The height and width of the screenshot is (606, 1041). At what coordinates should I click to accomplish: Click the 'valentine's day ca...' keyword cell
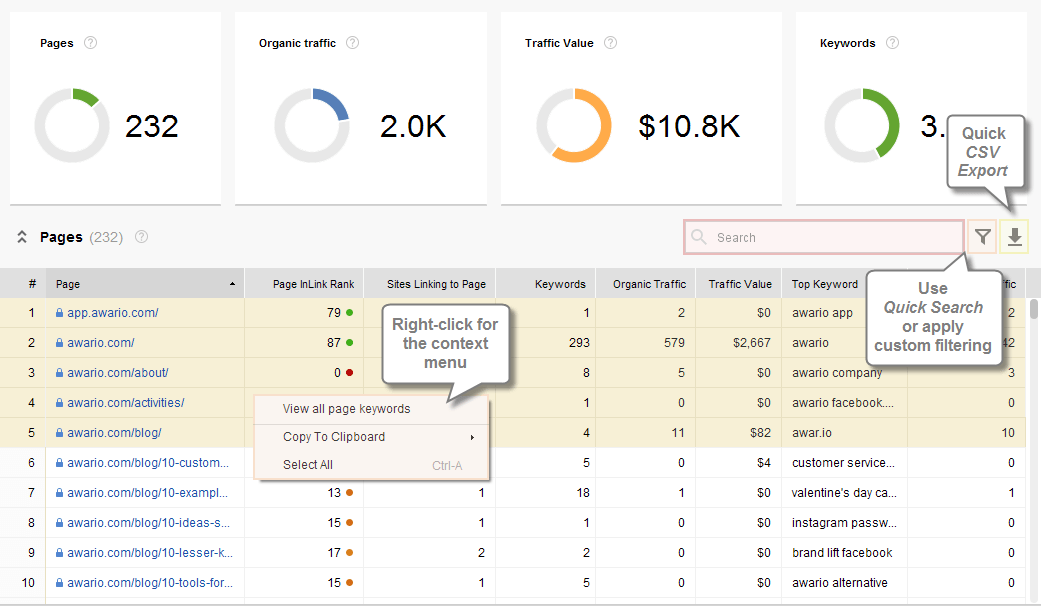(x=844, y=492)
